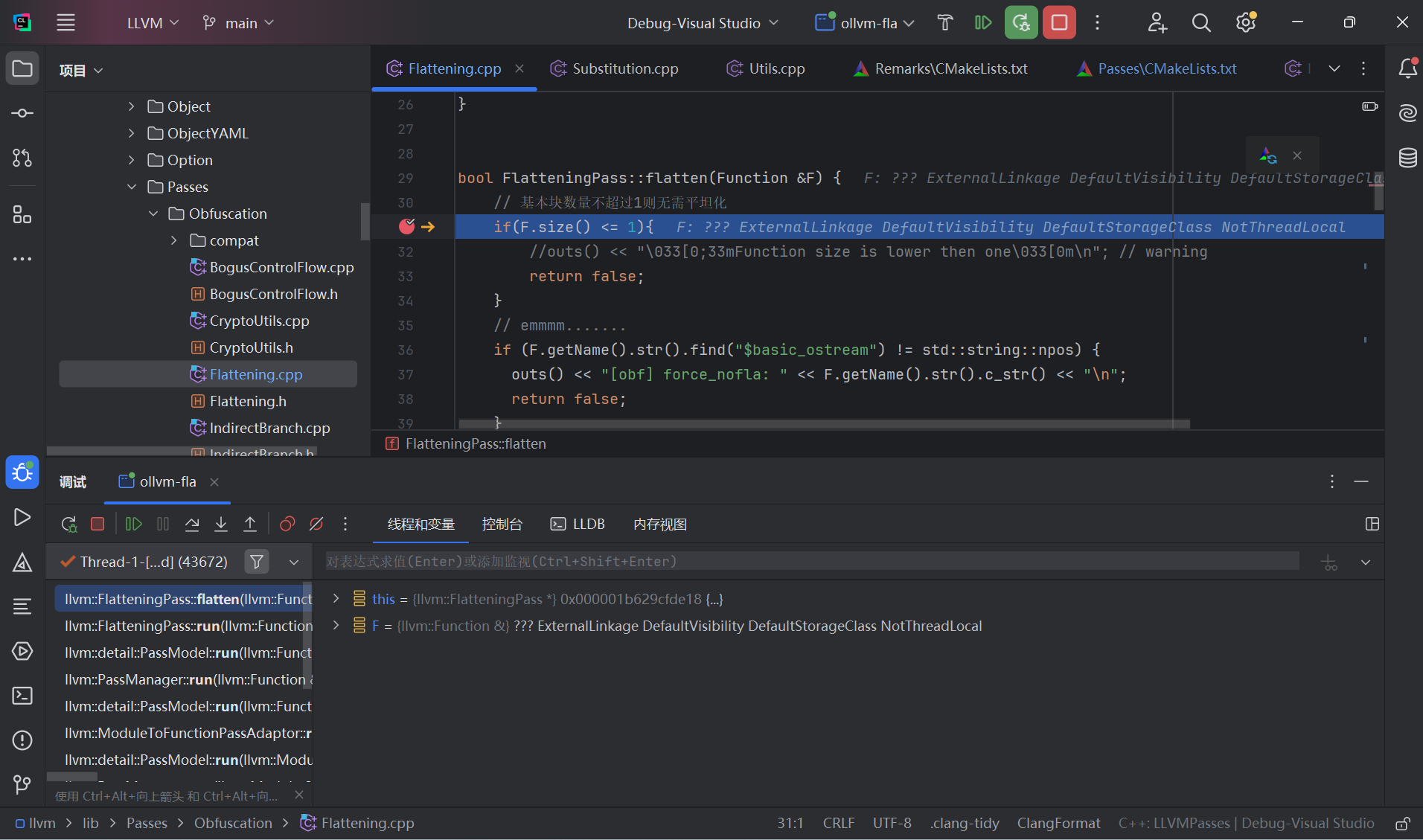The width and height of the screenshot is (1423, 840).
Task: Open the 控制台 console tab
Action: tap(502, 524)
